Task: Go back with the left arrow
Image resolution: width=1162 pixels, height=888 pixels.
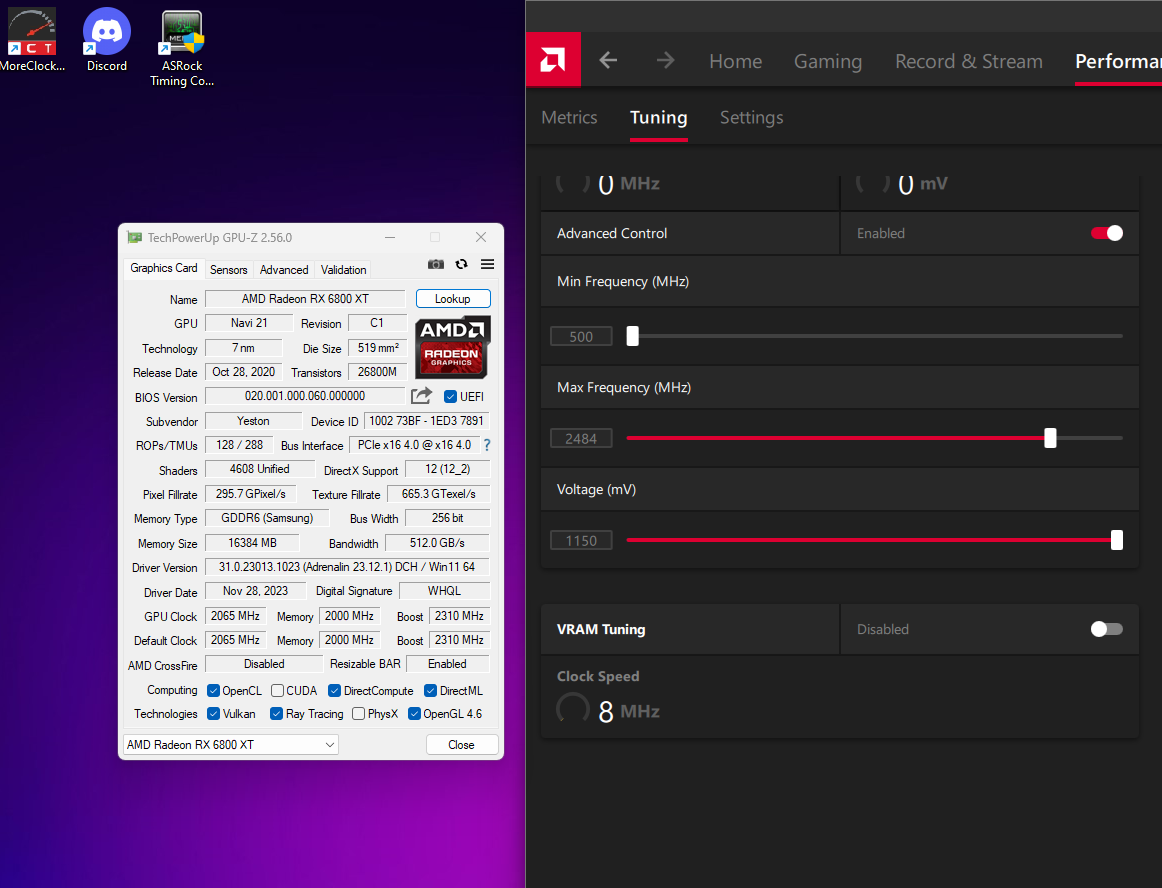Action: (608, 60)
